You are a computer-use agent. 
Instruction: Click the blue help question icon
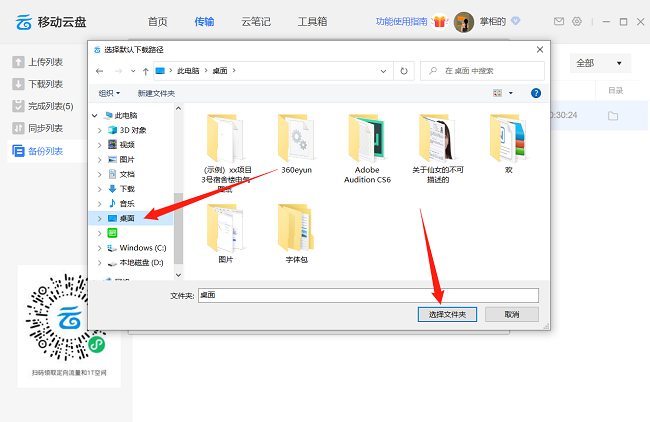point(536,93)
